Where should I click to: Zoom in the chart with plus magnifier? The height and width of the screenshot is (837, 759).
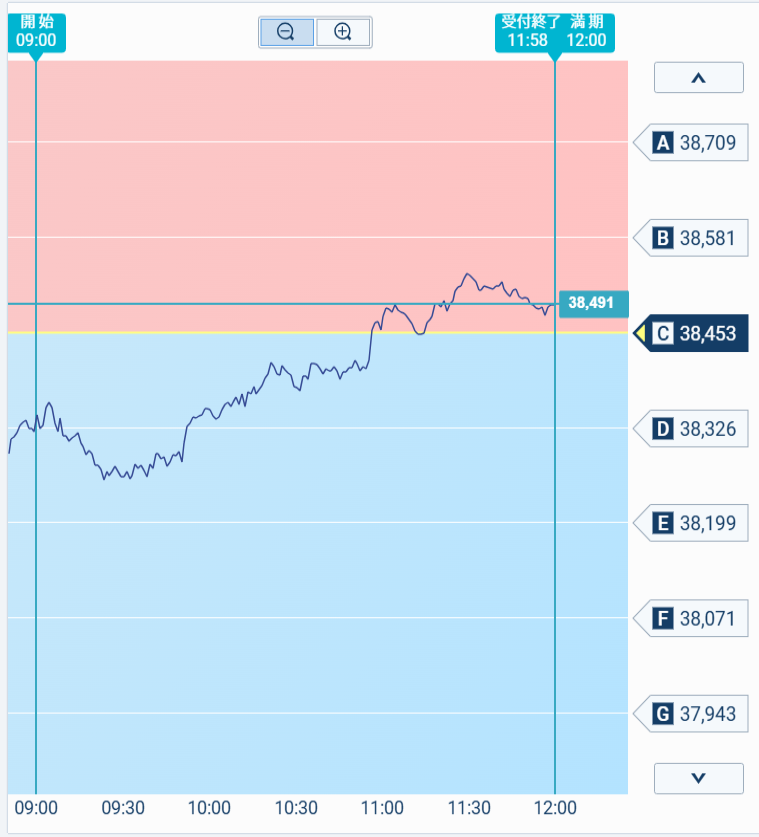343,32
